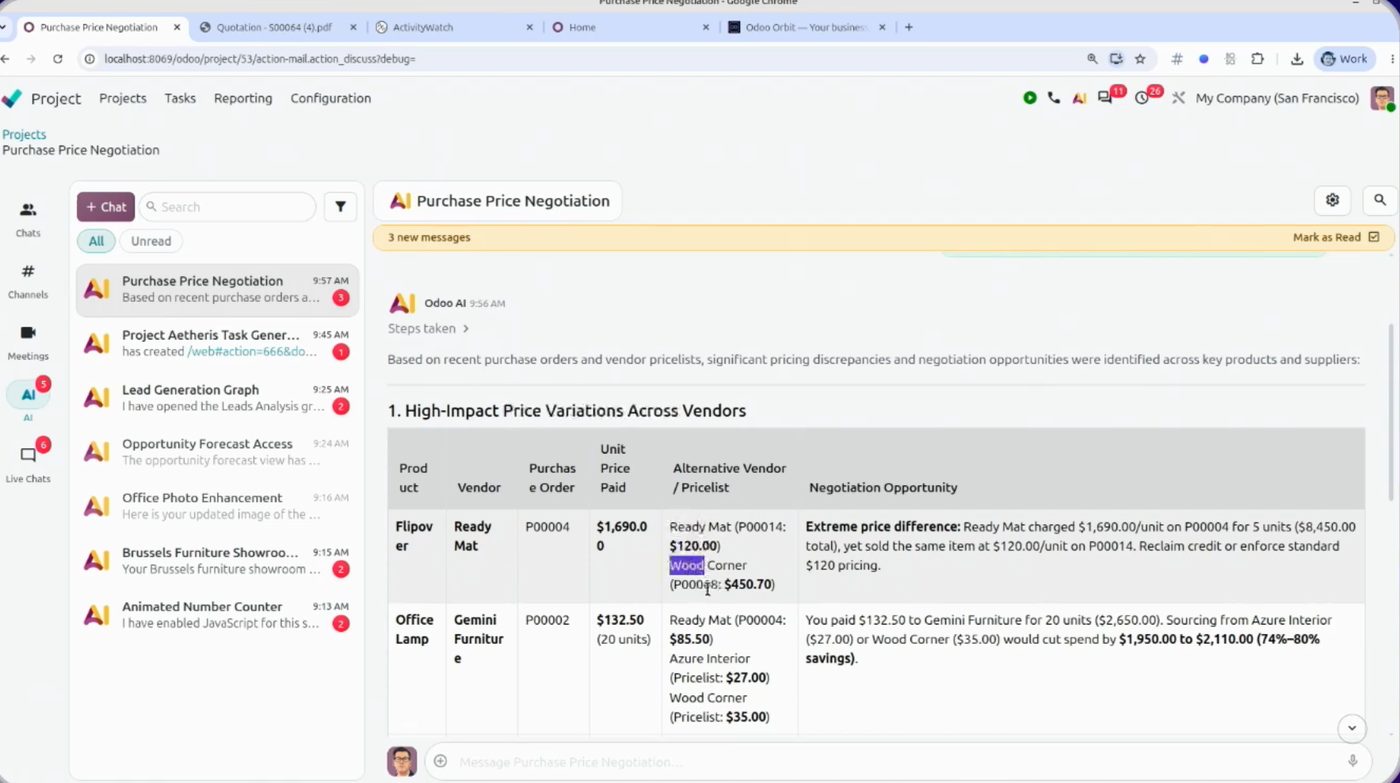
Task: Open the Project app logo icon
Action: [12, 98]
